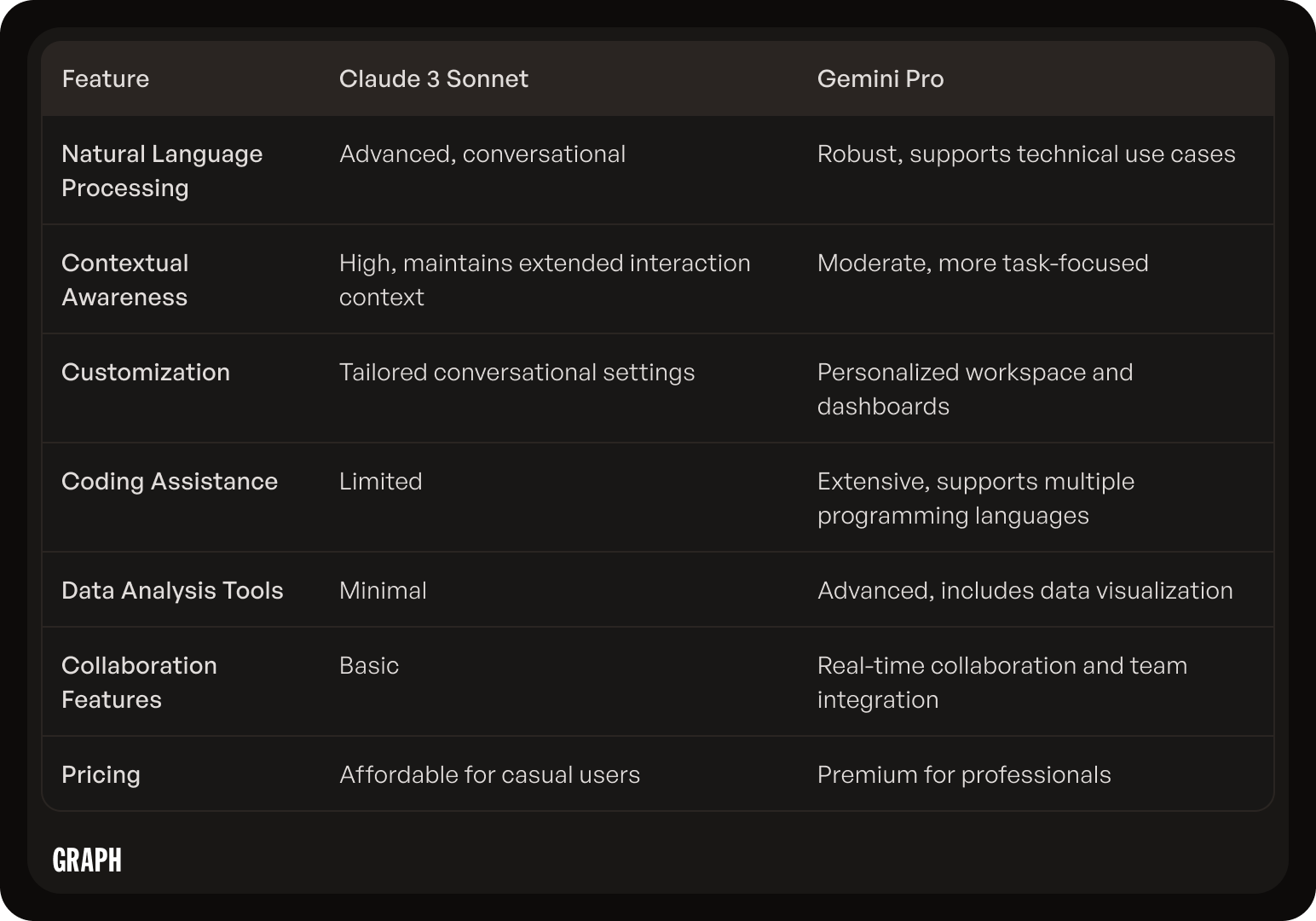Click the GRAPH logo at the bottom
The image size is (1316, 921).
(87, 860)
